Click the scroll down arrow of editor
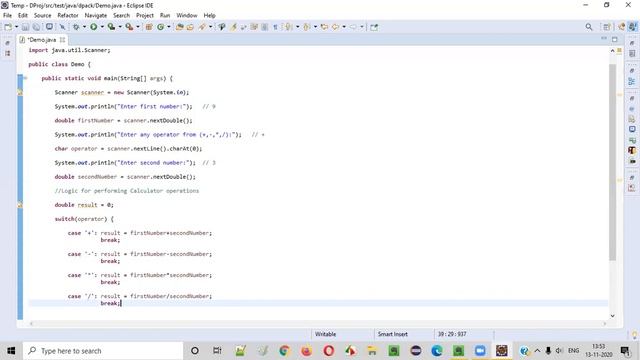The height and width of the screenshot is (360, 640). click(612, 316)
